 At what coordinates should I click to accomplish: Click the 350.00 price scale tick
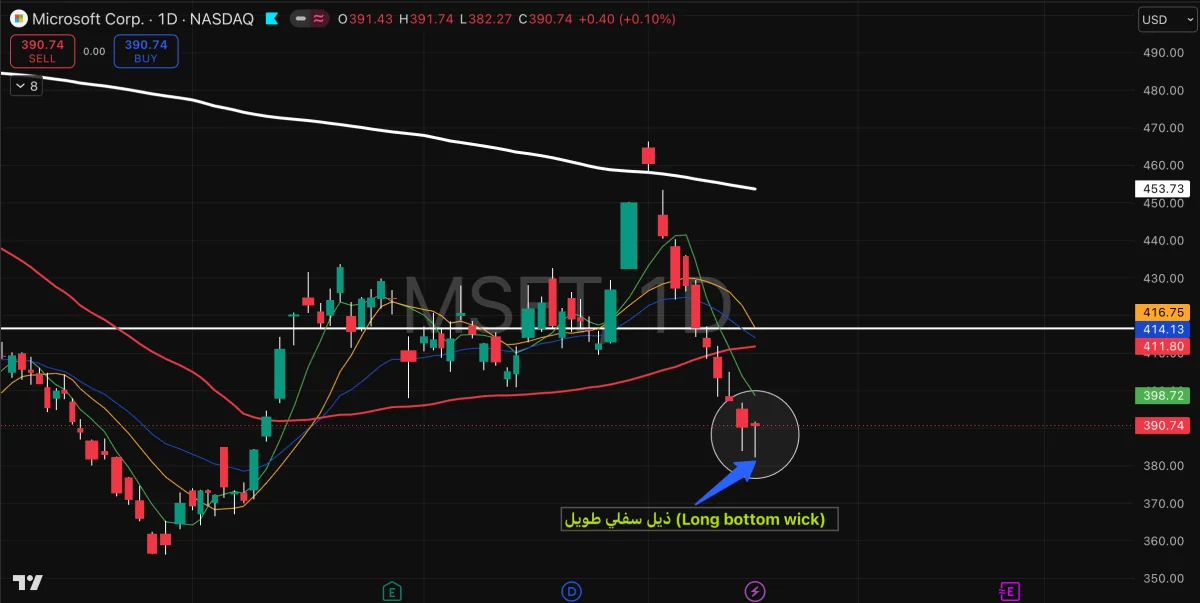1165,578
